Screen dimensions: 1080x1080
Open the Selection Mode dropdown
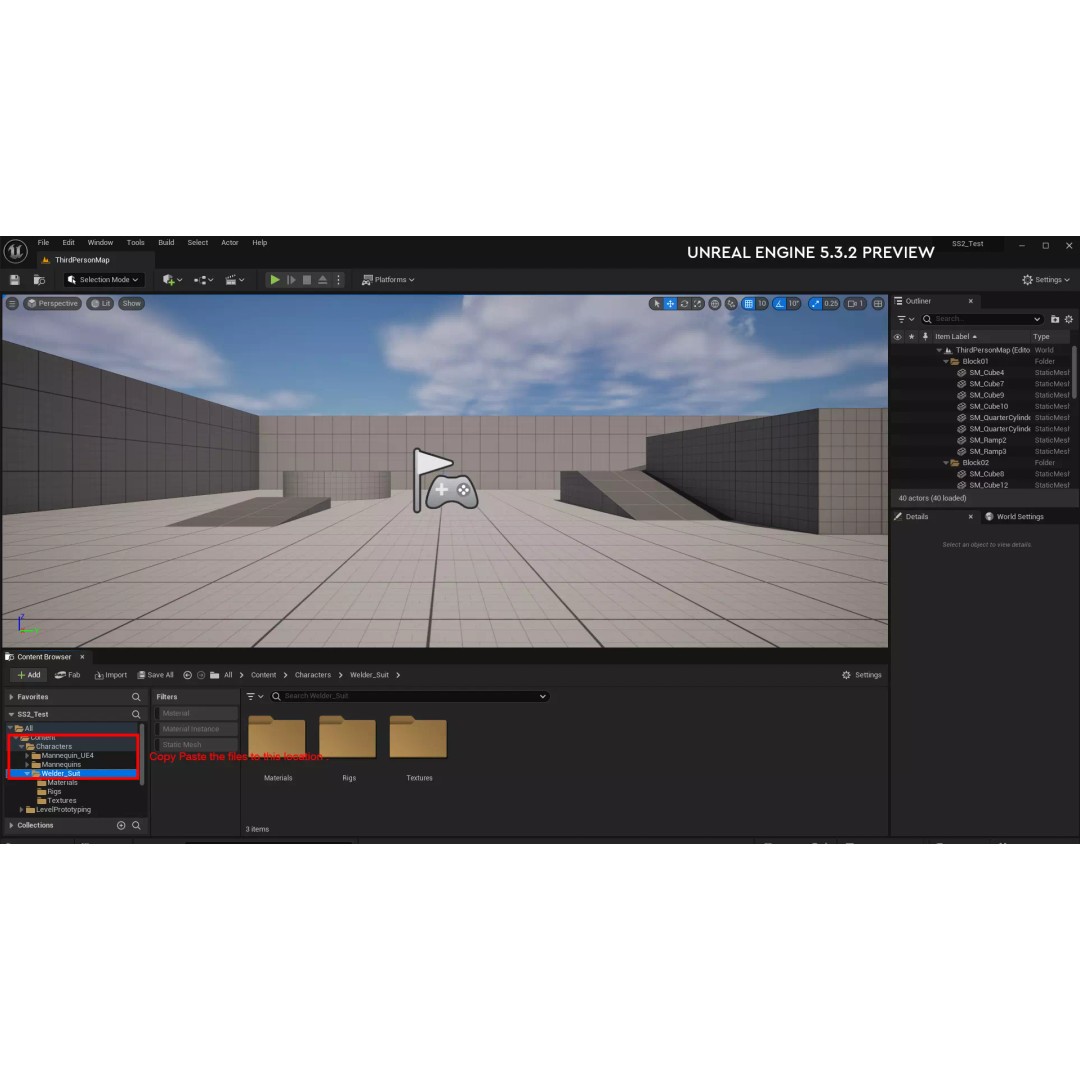(104, 280)
